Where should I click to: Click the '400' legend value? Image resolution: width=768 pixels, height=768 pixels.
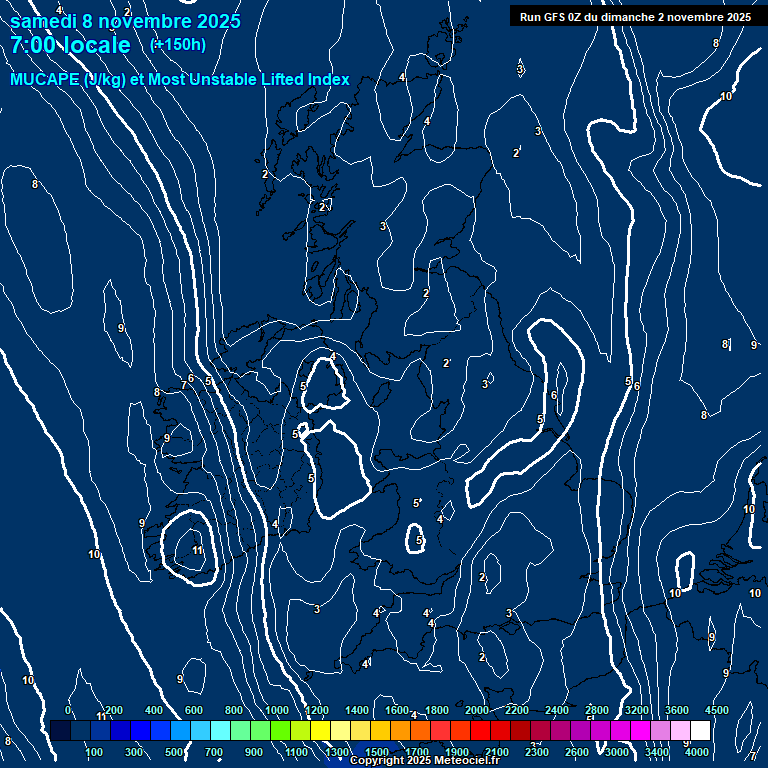pyautogui.click(x=154, y=710)
